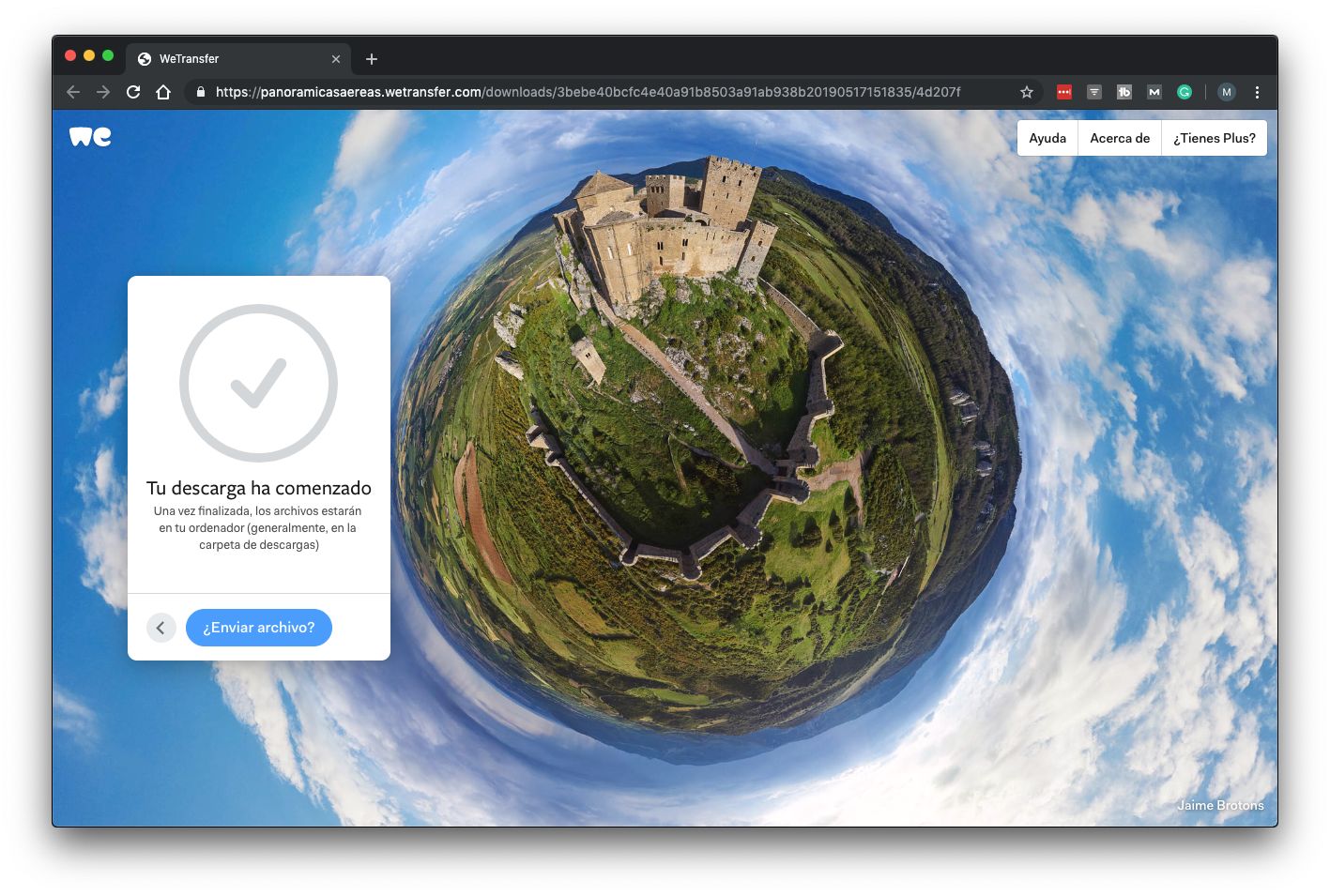
Task: View site security lock info
Action: click(x=200, y=92)
